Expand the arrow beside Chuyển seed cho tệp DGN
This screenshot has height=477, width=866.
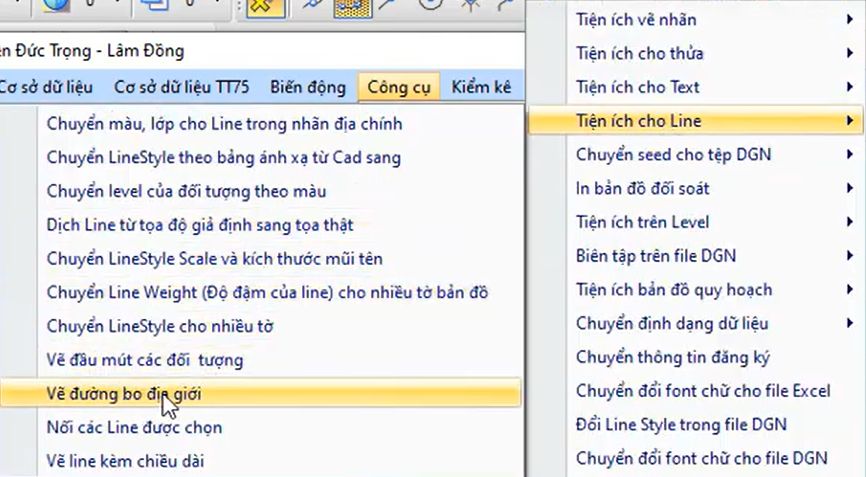[x=849, y=155]
